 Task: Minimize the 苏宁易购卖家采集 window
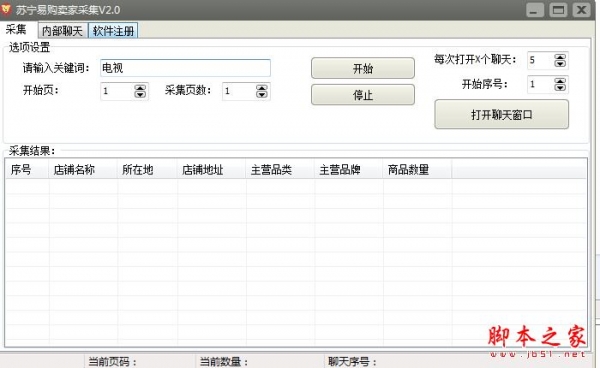click(x=535, y=10)
